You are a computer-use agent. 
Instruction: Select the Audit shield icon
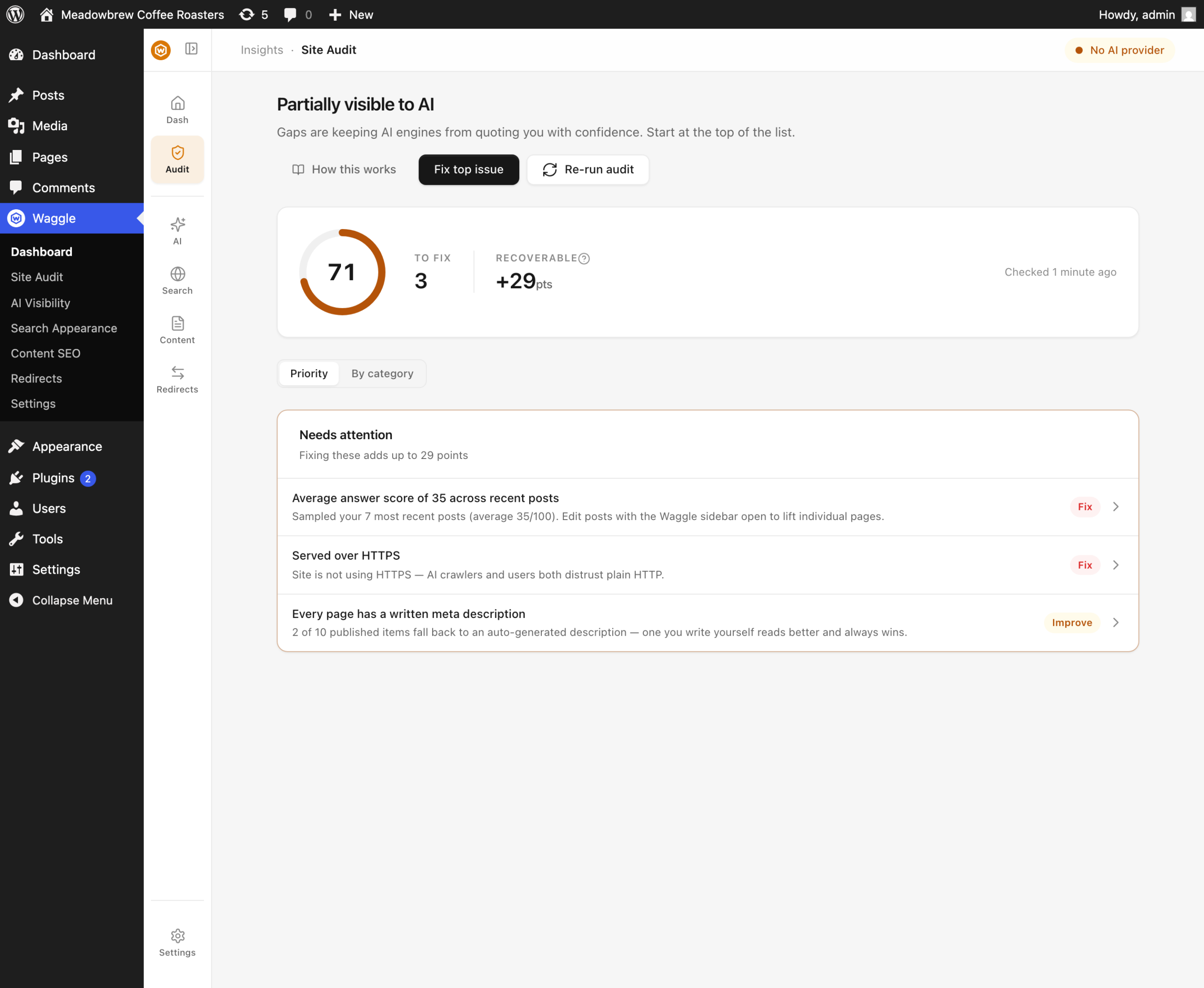(x=178, y=152)
